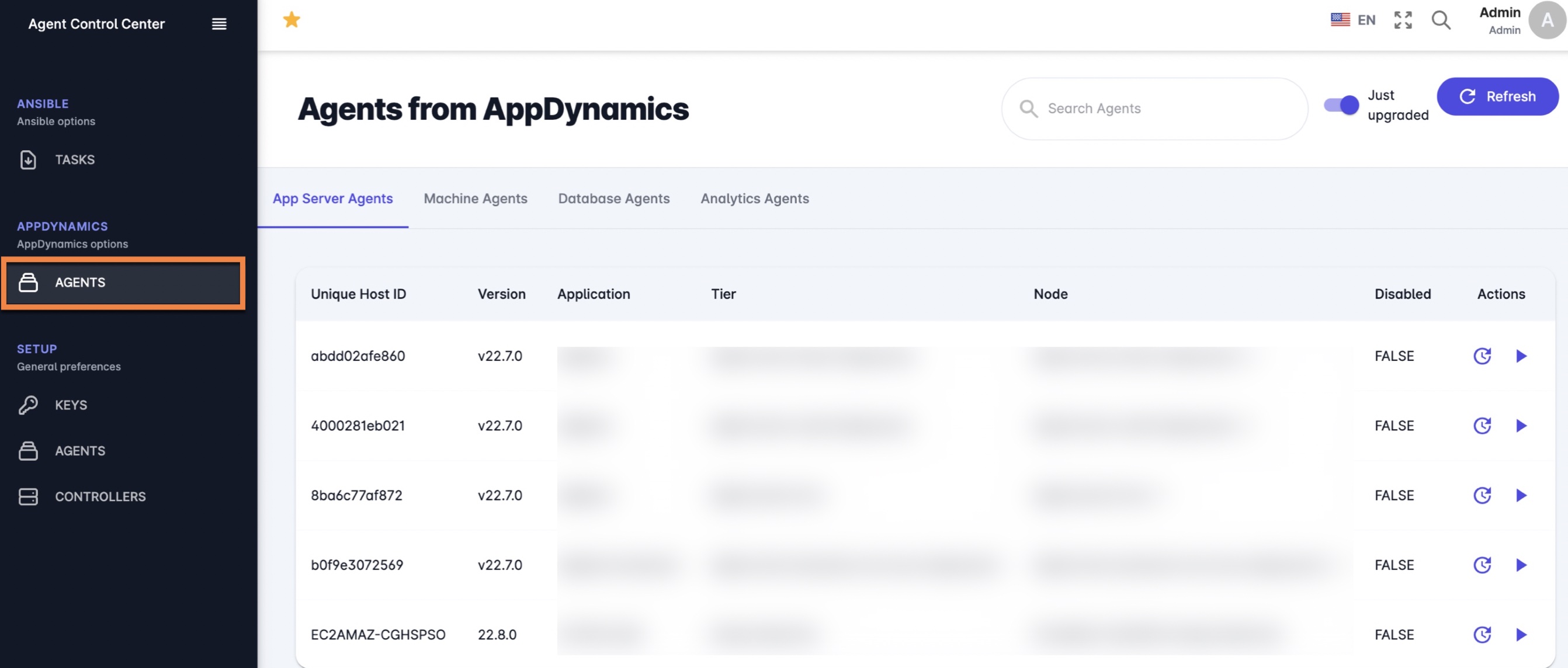
Task: Click the Refresh button
Action: point(1497,96)
